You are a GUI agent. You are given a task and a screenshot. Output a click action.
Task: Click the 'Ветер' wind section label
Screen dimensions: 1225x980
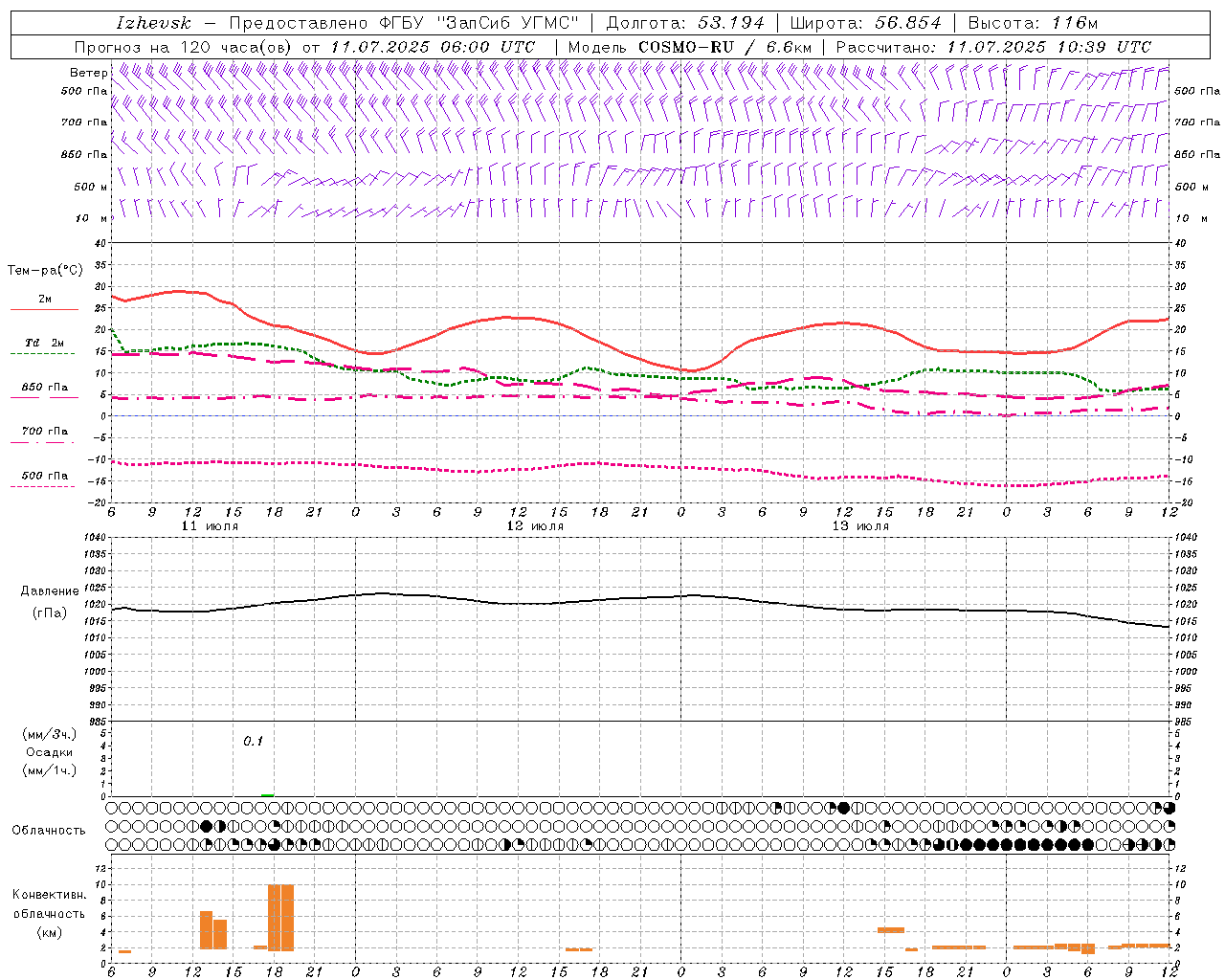click(x=88, y=73)
